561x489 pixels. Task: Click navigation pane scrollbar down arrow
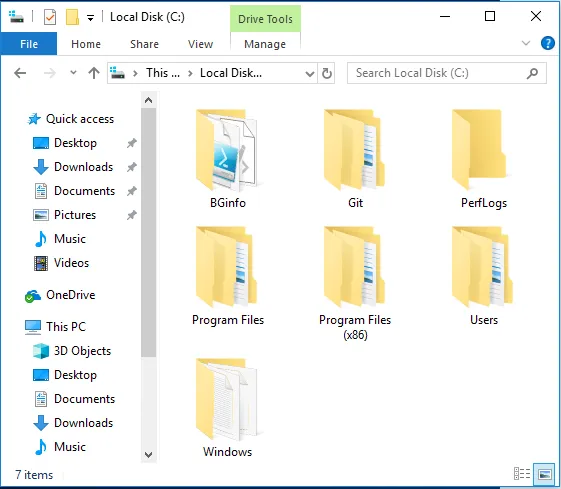coord(148,455)
